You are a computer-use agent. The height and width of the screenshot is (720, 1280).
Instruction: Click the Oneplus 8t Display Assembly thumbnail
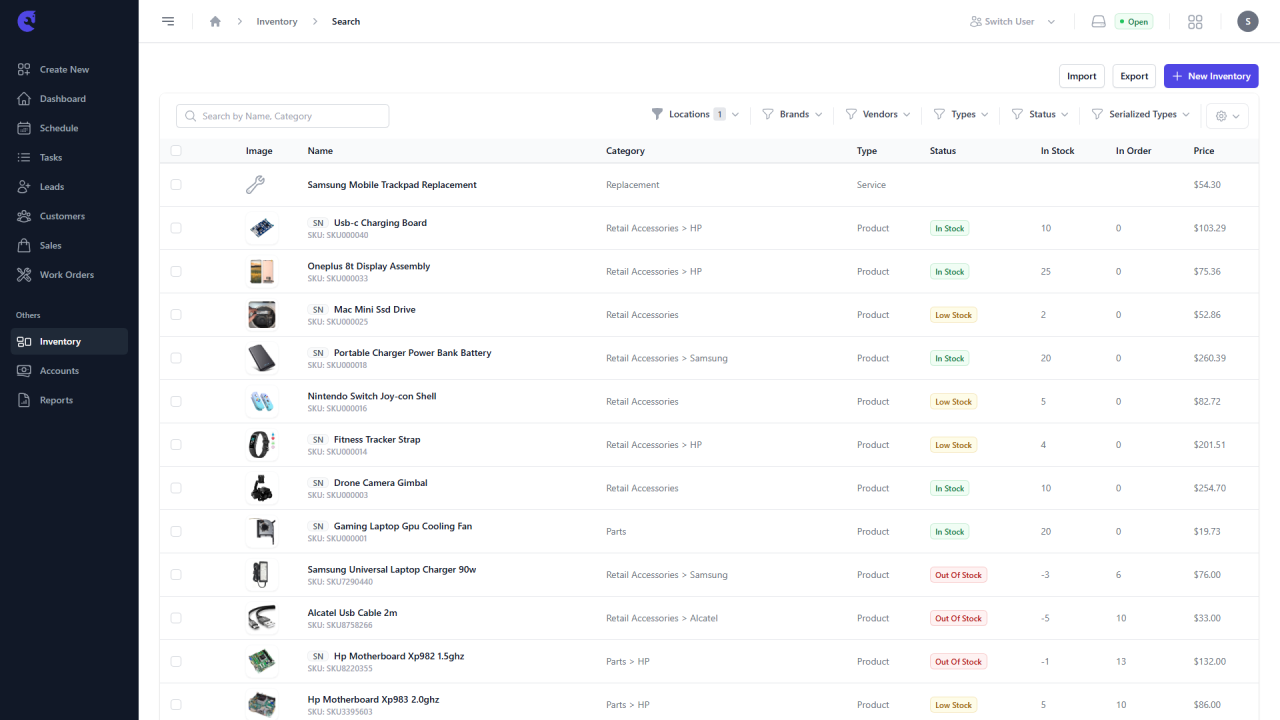262,271
